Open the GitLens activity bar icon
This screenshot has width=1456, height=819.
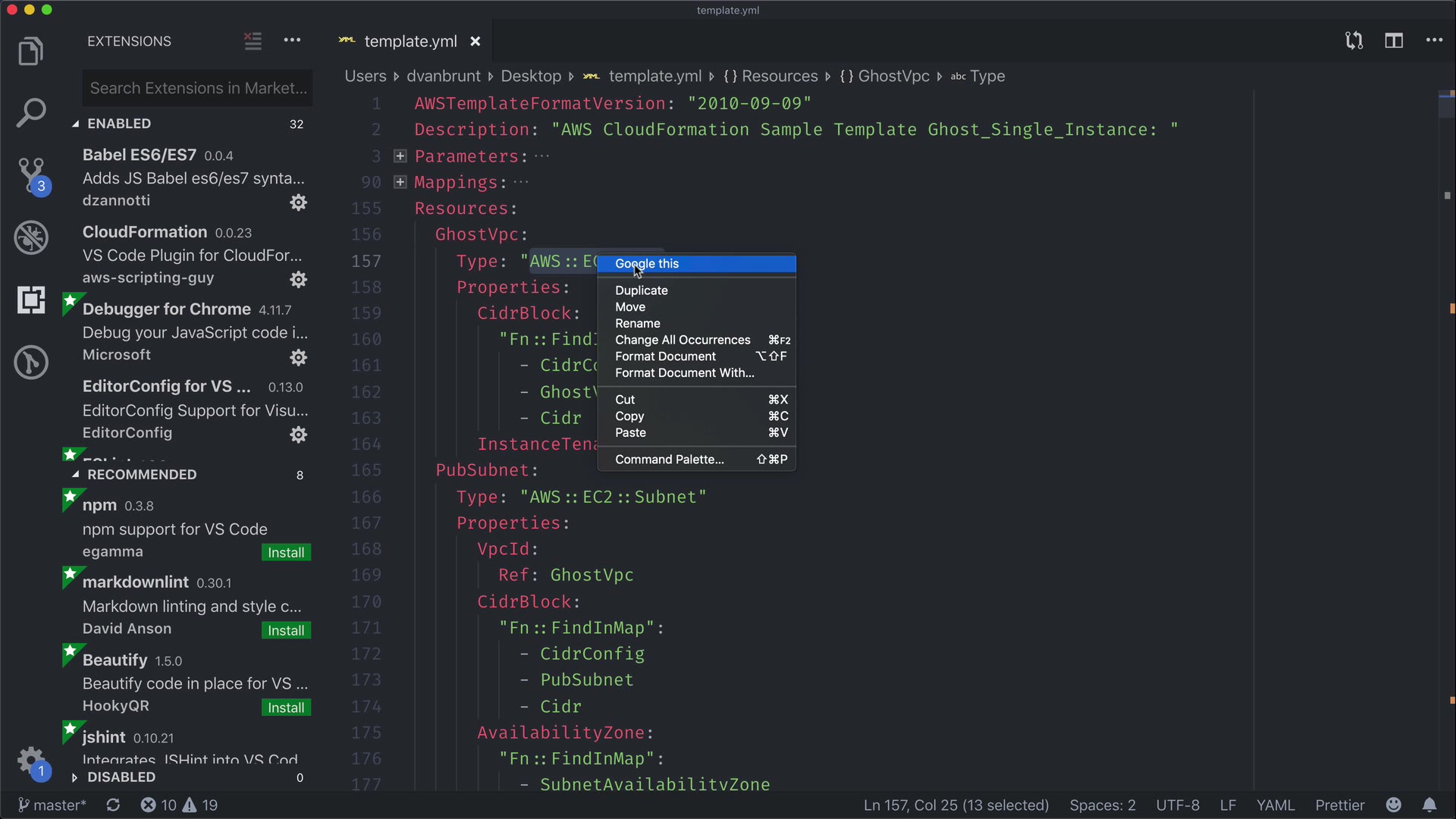(31, 362)
